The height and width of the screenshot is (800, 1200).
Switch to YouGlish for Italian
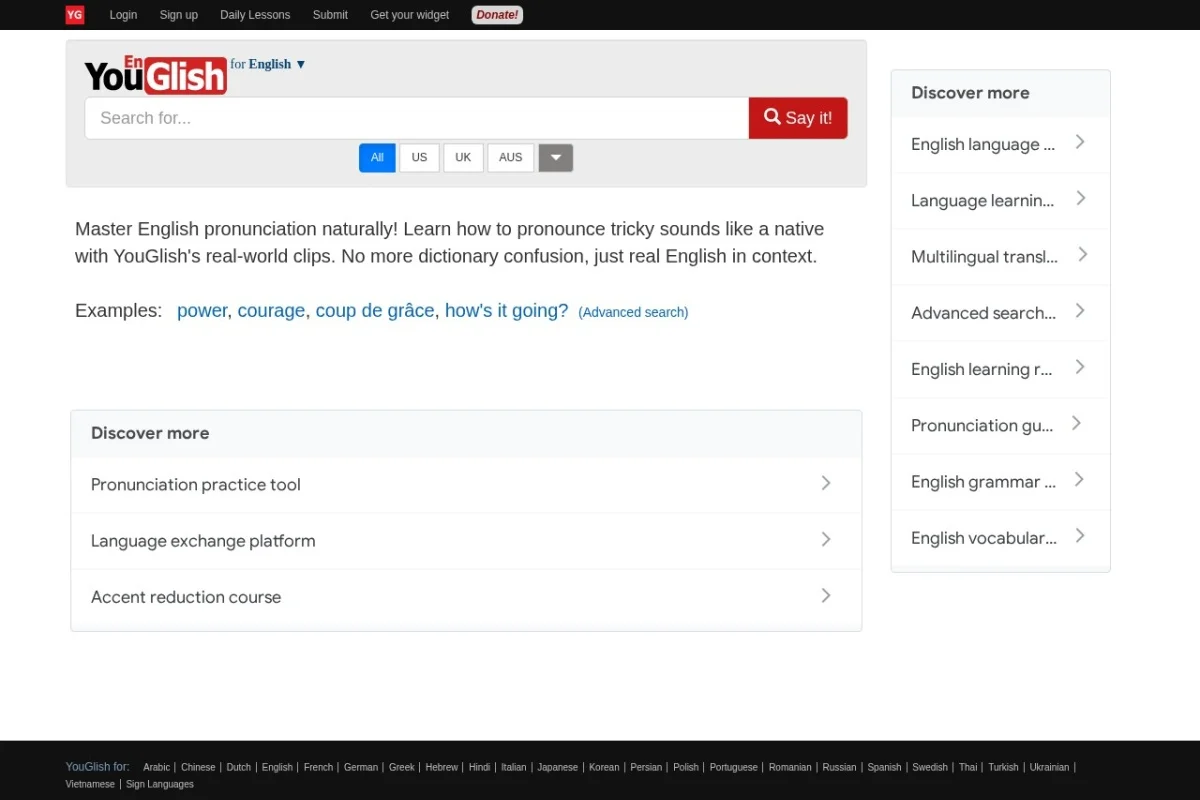coord(514,767)
